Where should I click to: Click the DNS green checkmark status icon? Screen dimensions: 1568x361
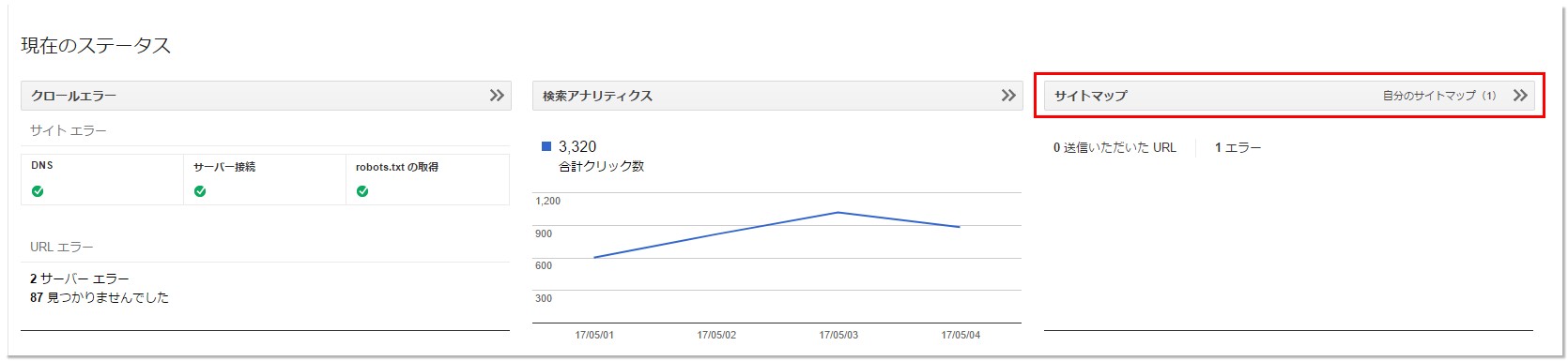click(x=38, y=191)
